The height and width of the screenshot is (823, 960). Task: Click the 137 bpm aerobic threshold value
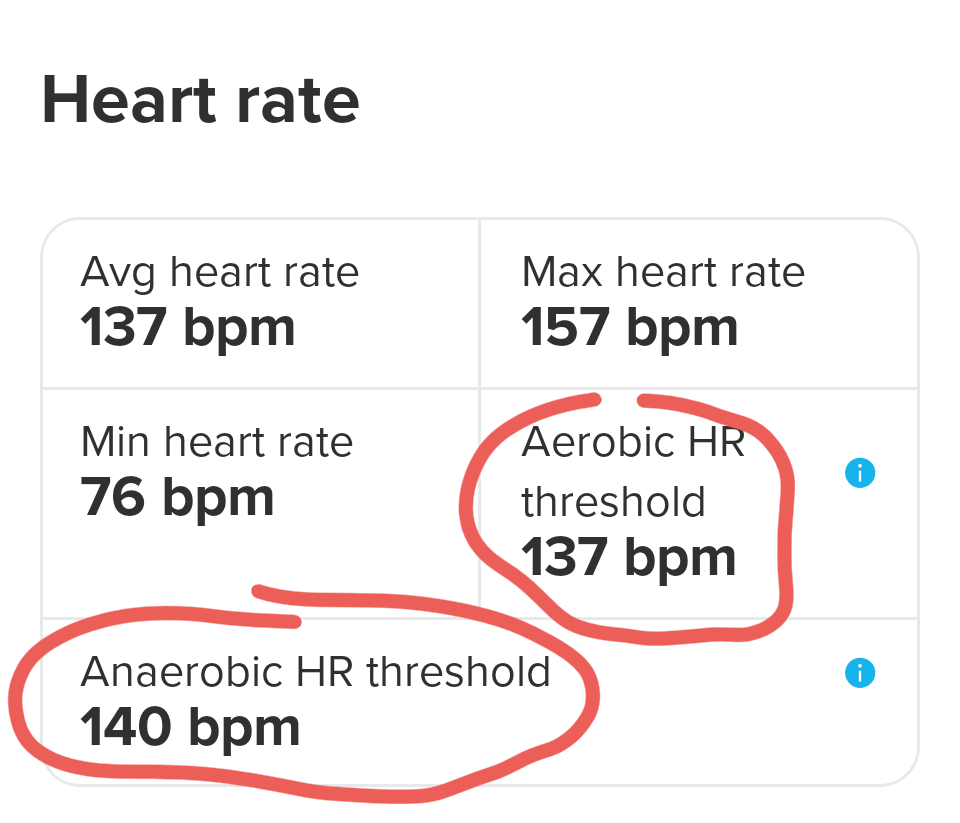point(629,557)
